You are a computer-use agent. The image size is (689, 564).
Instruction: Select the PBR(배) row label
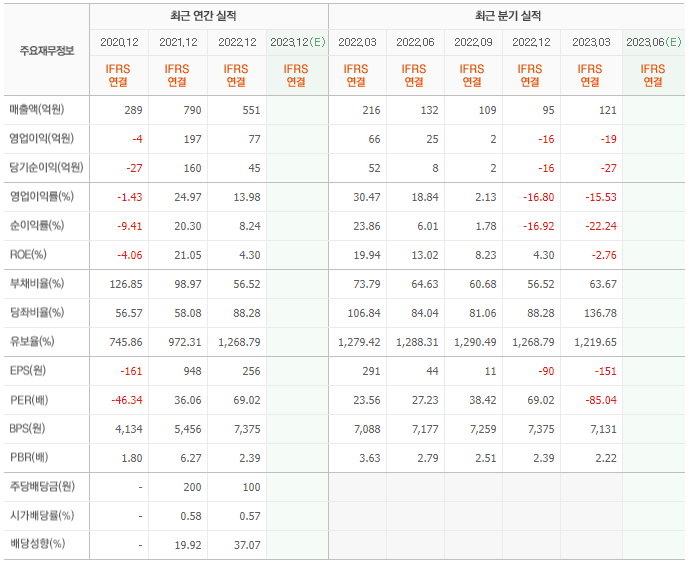(29, 457)
